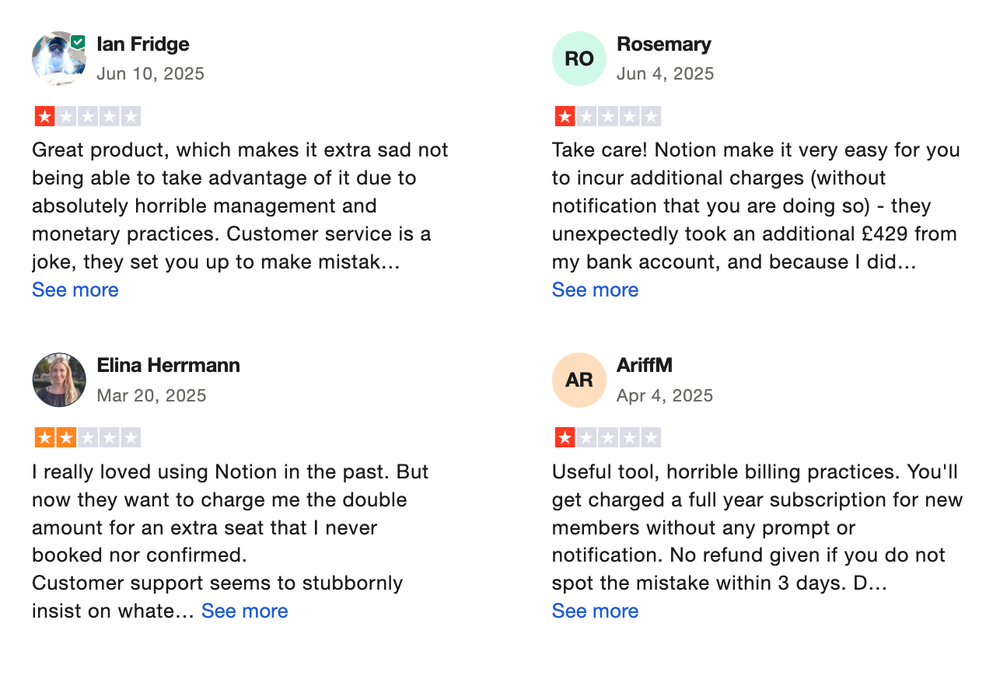Click the green verified badge on Ian Fridge's avatar

pos(78,42)
